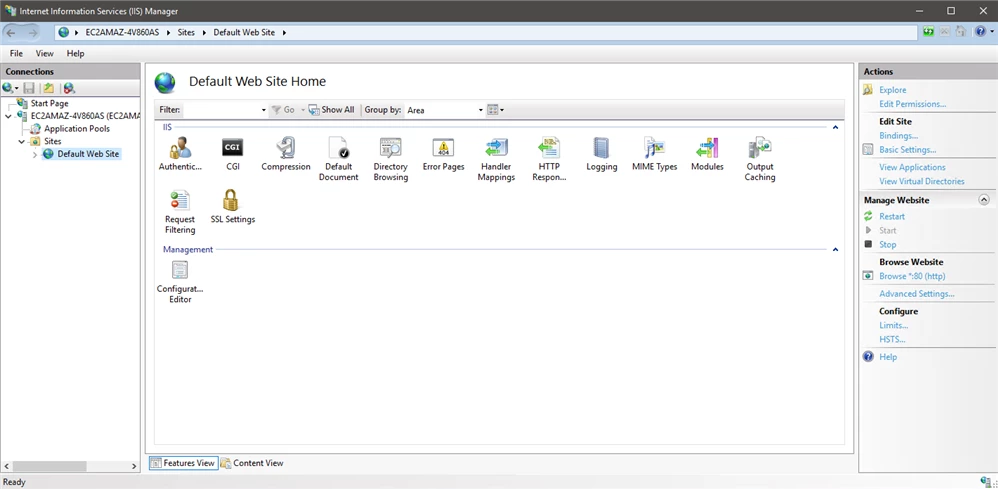Open Output Caching feature
The width and height of the screenshot is (998, 489).
760,159
